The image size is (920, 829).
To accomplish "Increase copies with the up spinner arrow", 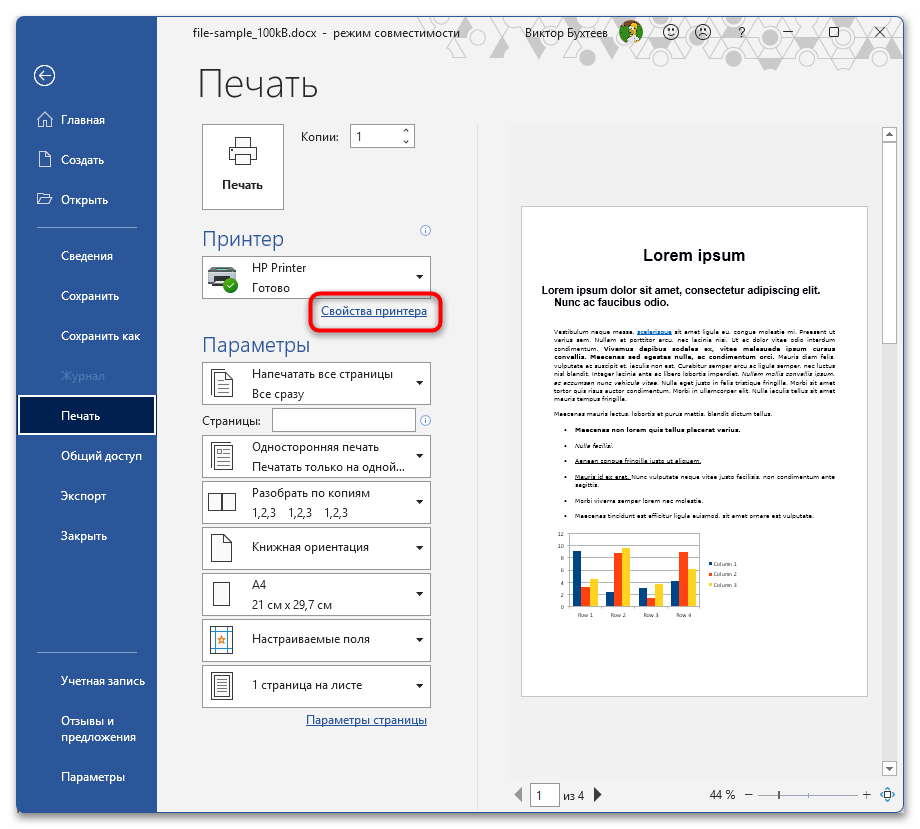I will pos(406,130).
